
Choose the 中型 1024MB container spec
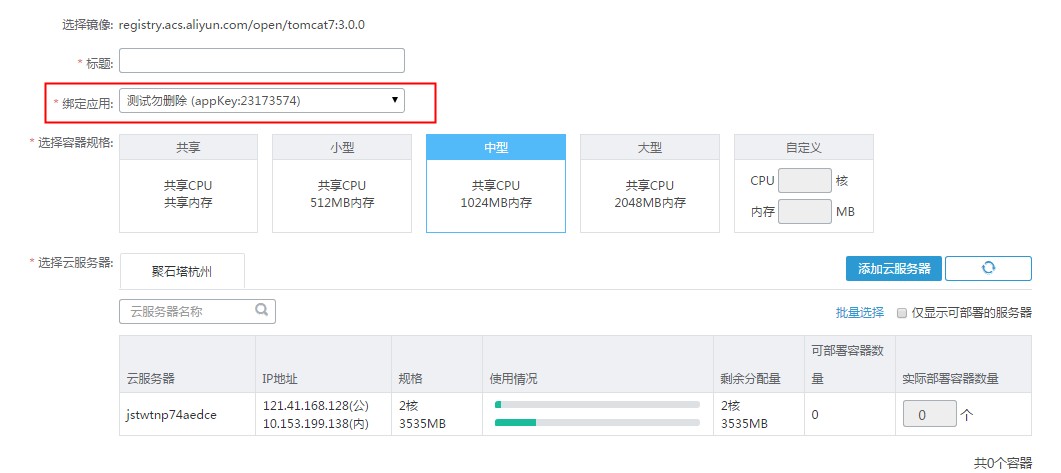496,184
